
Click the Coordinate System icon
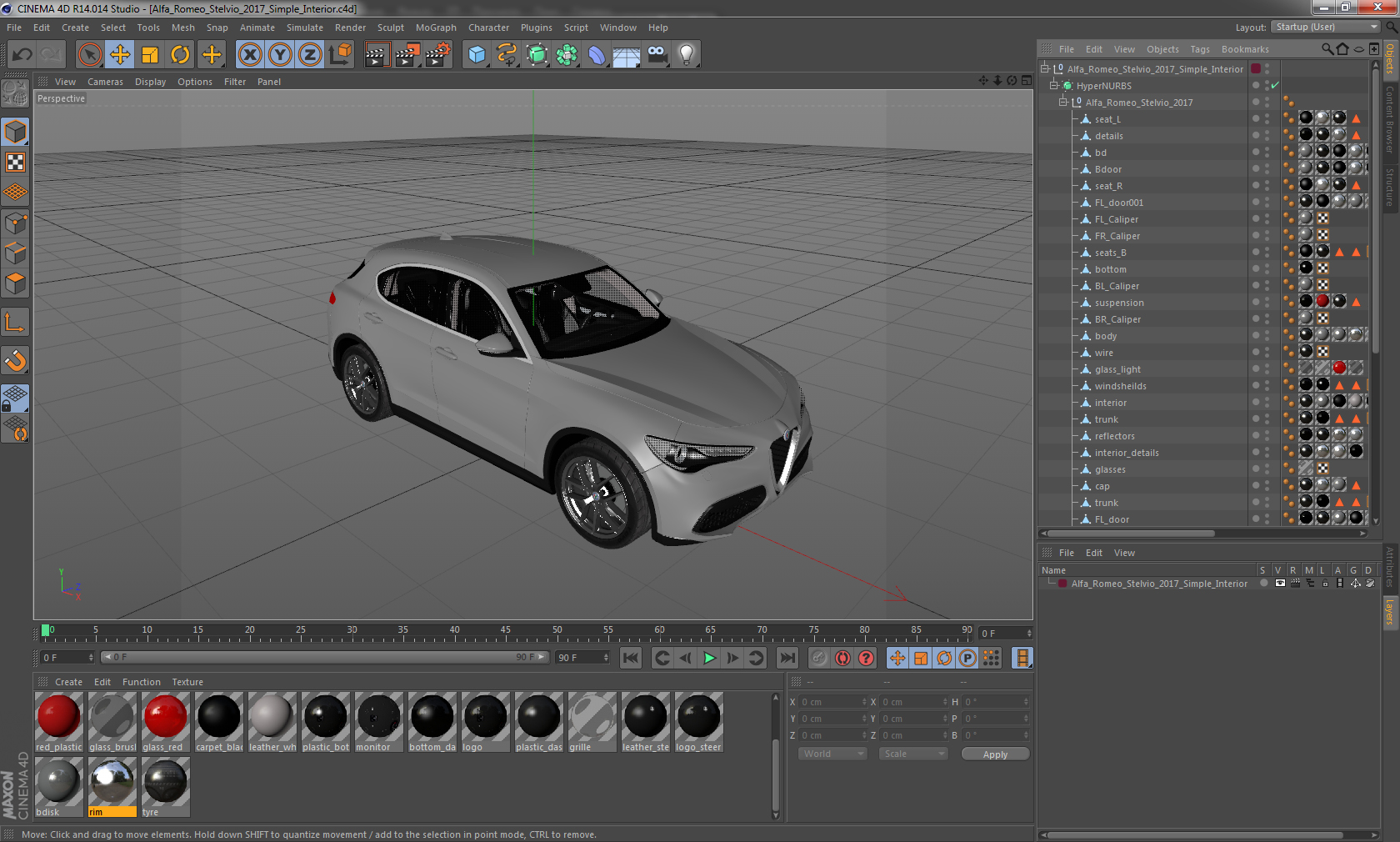(340, 55)
